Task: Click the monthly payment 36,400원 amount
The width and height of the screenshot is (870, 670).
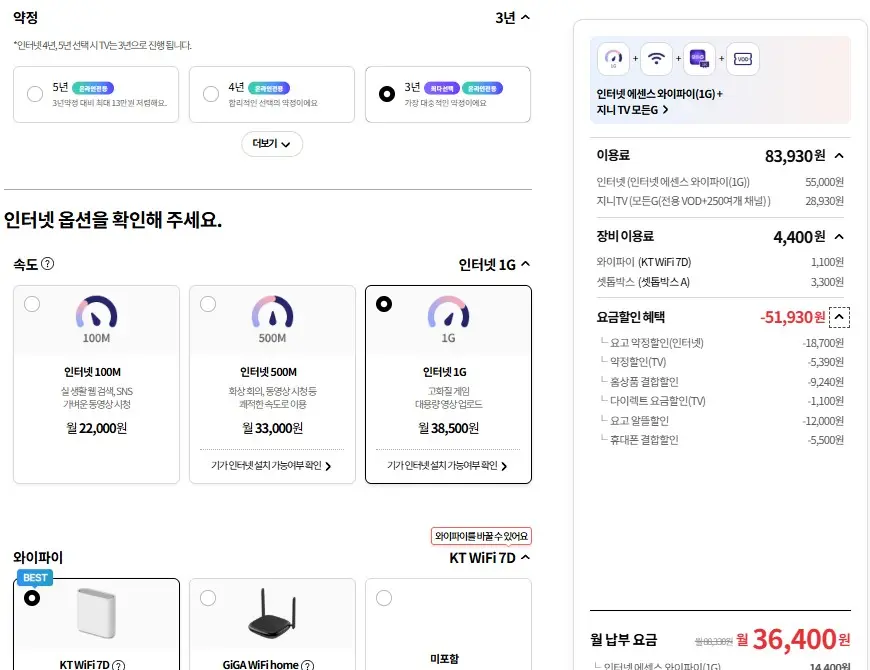Action: [x=793, y=639]
